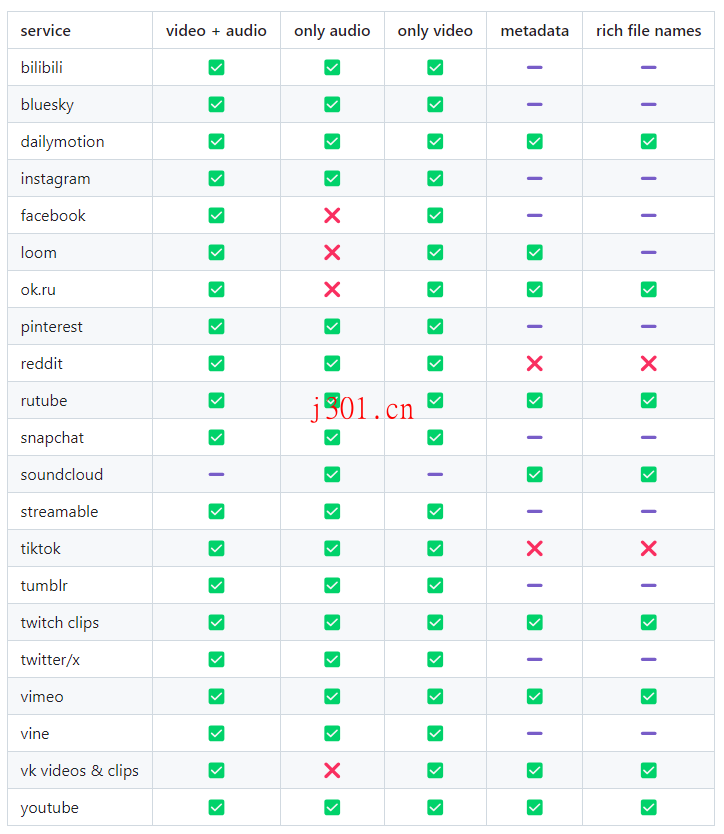Click the "rich file names" column header
724x834 pixels.
[x=648, y=31]
